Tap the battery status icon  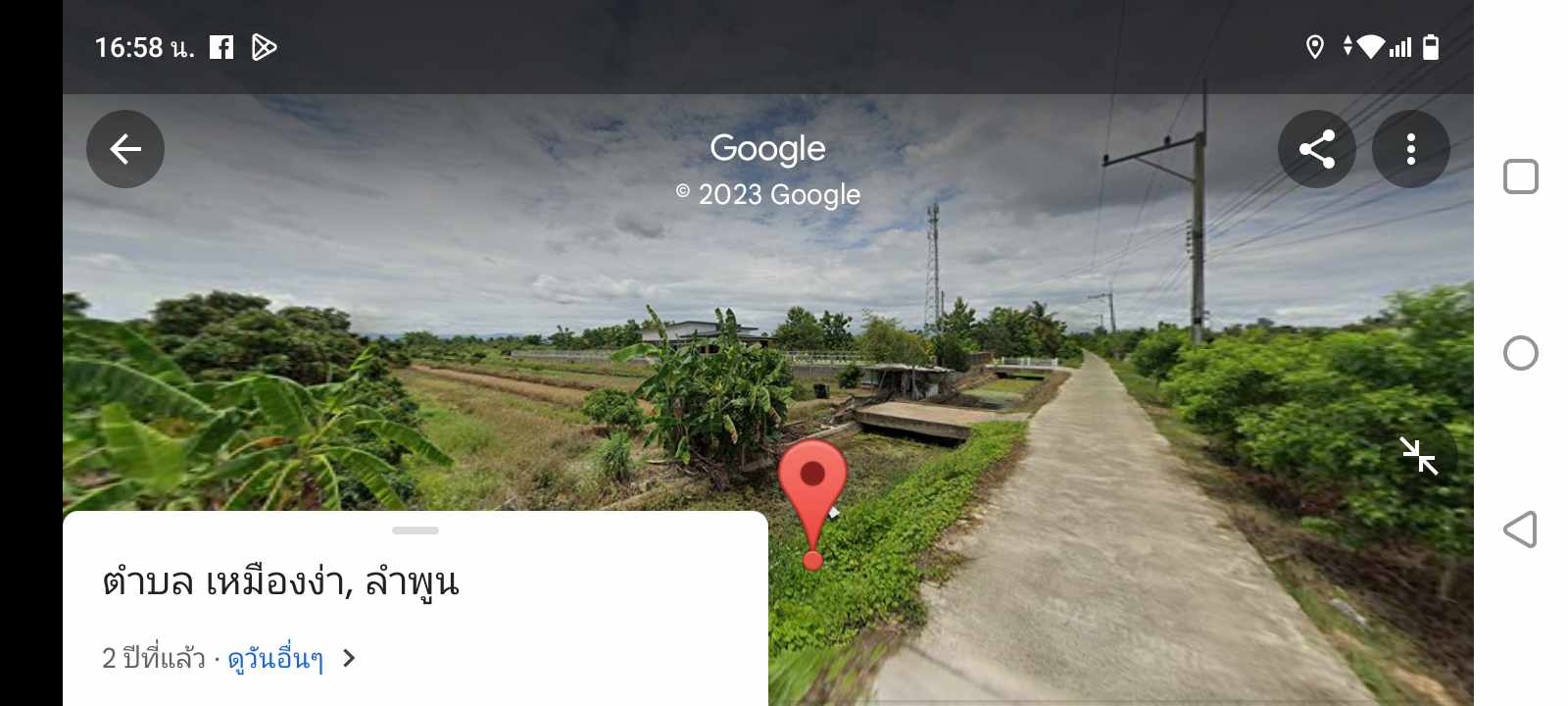tap(1431, 46)
